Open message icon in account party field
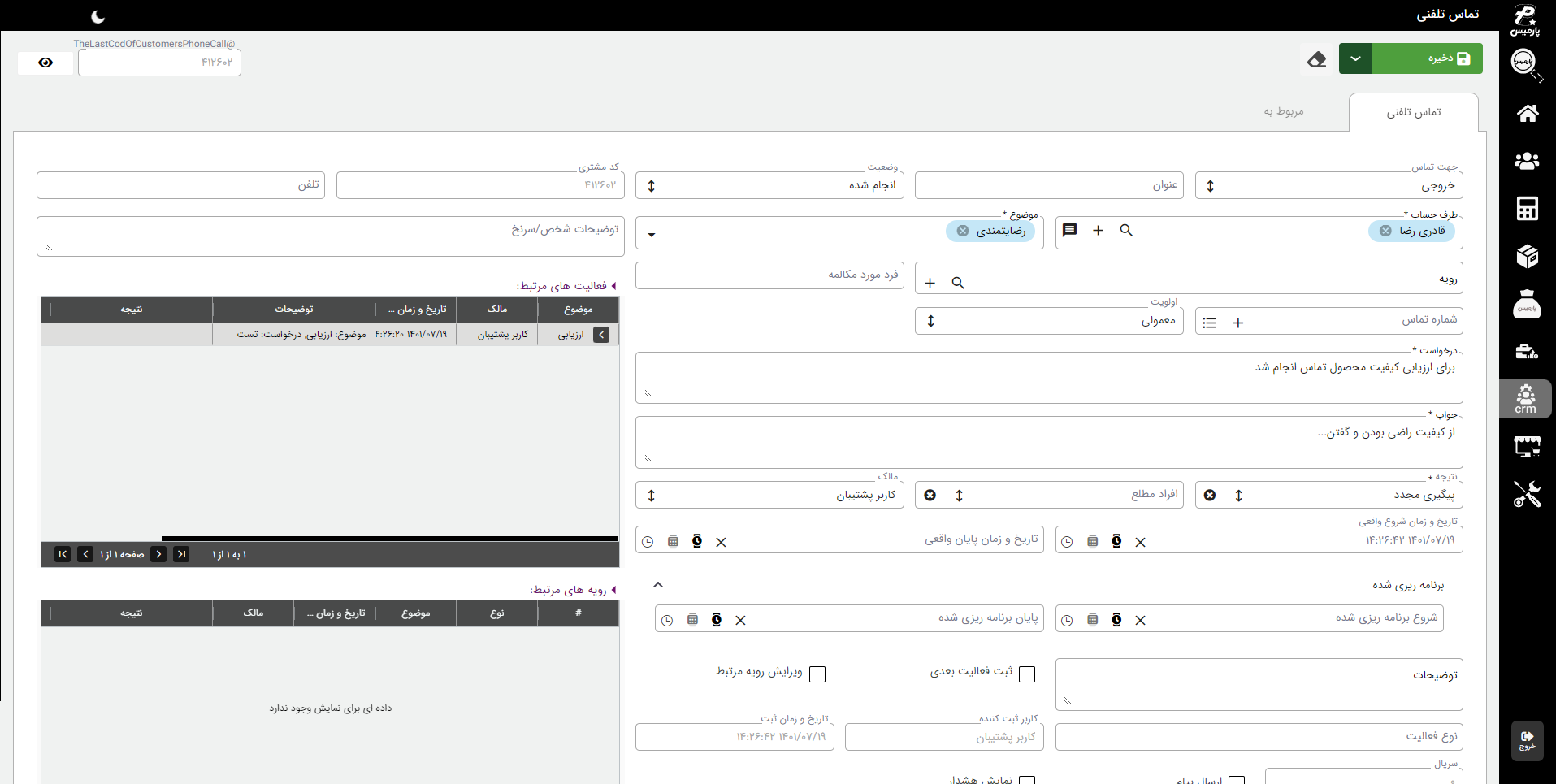 1070,231
